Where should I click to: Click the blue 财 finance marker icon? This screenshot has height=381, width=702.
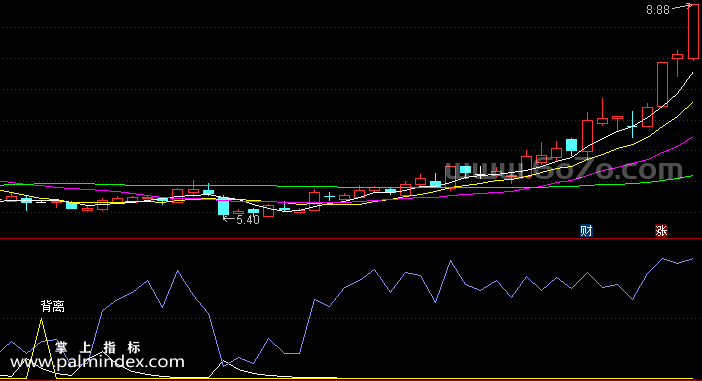(x=586, y=231)
